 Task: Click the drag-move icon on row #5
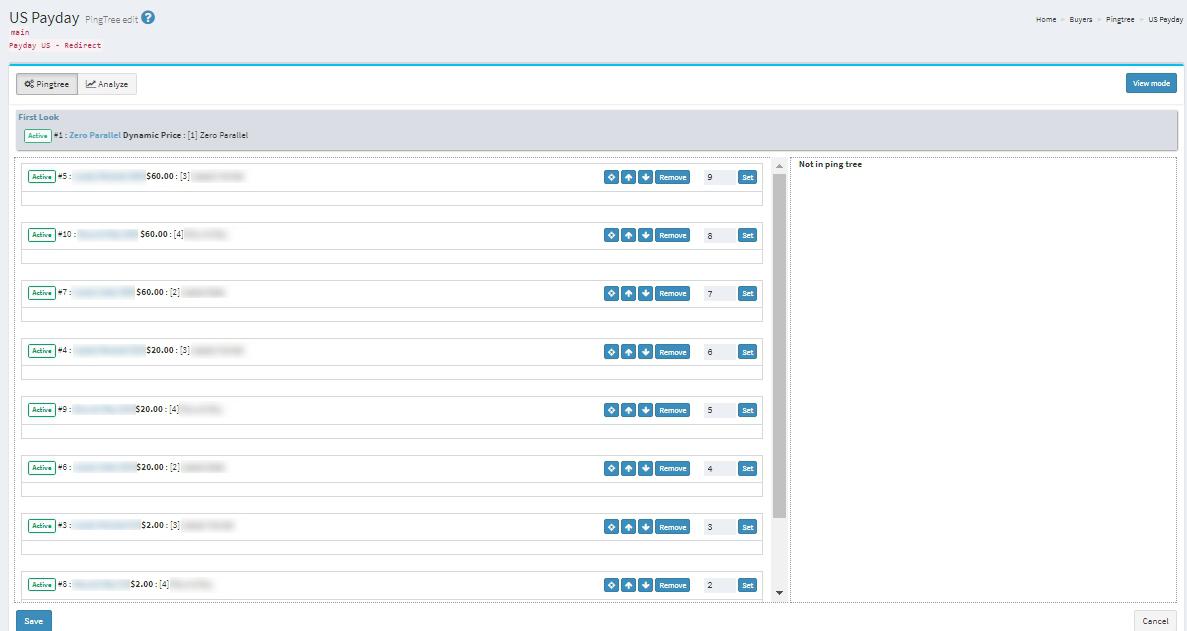(611, 177)
